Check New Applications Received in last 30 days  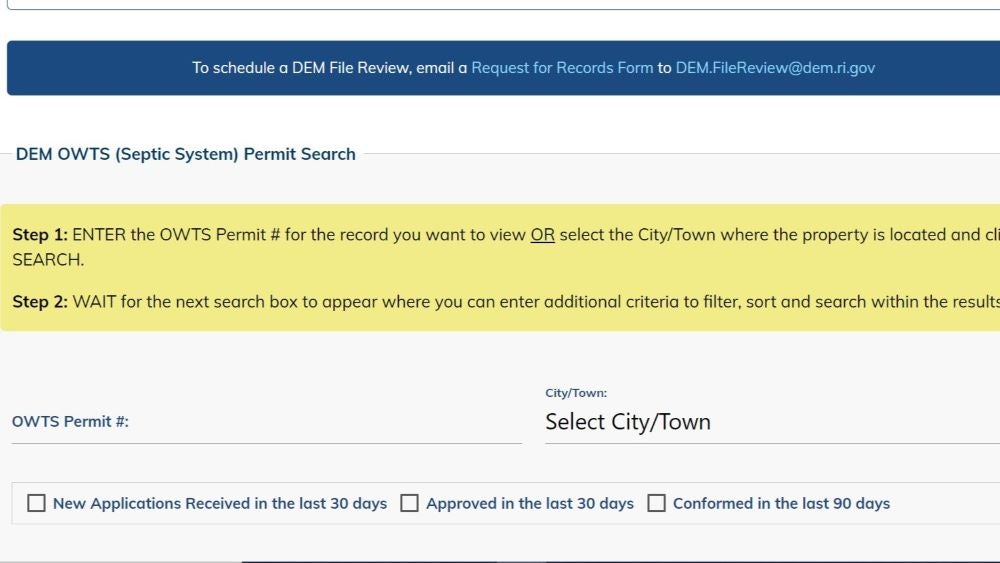(x=36, y=503)
